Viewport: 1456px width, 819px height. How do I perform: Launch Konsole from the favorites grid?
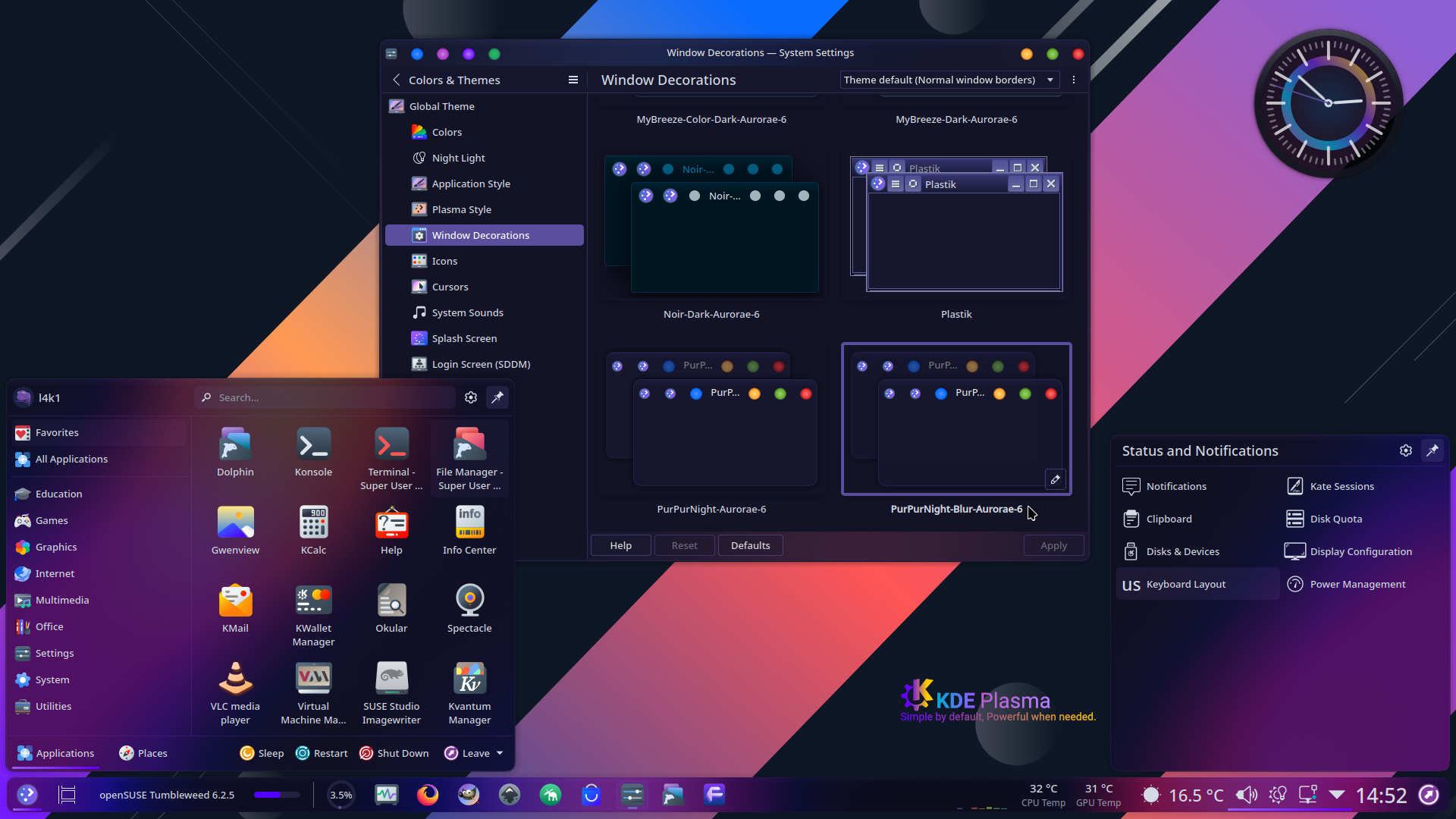pos(313,453)
